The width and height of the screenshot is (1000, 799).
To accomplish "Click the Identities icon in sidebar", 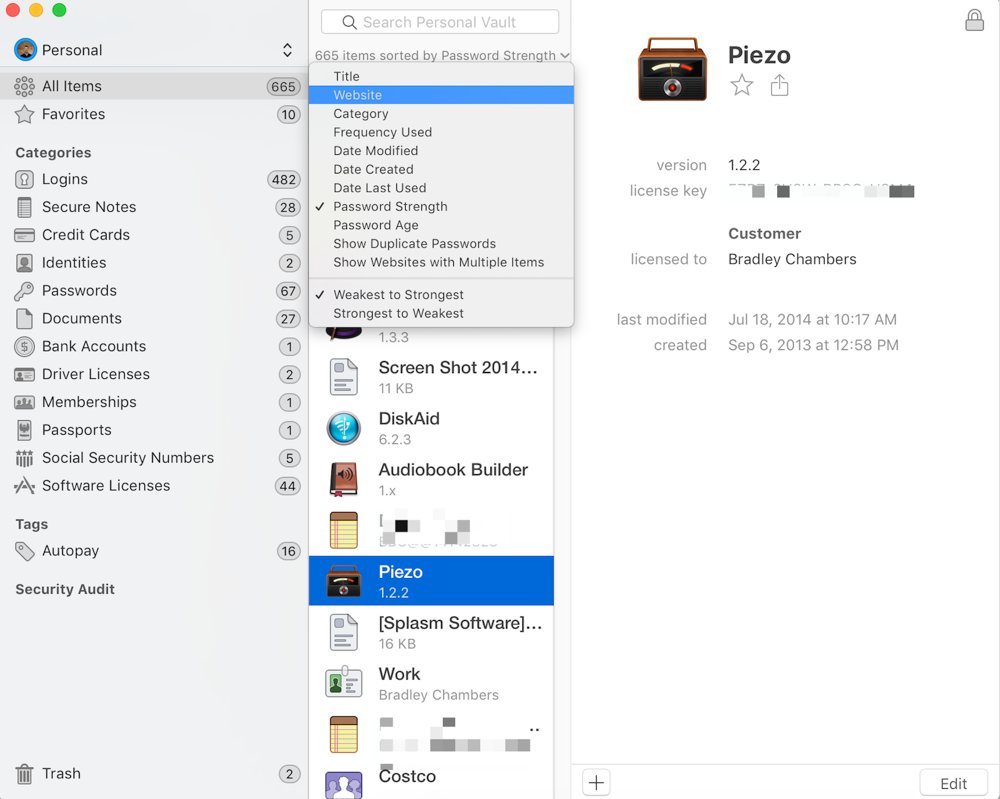I will coord(24,263).
